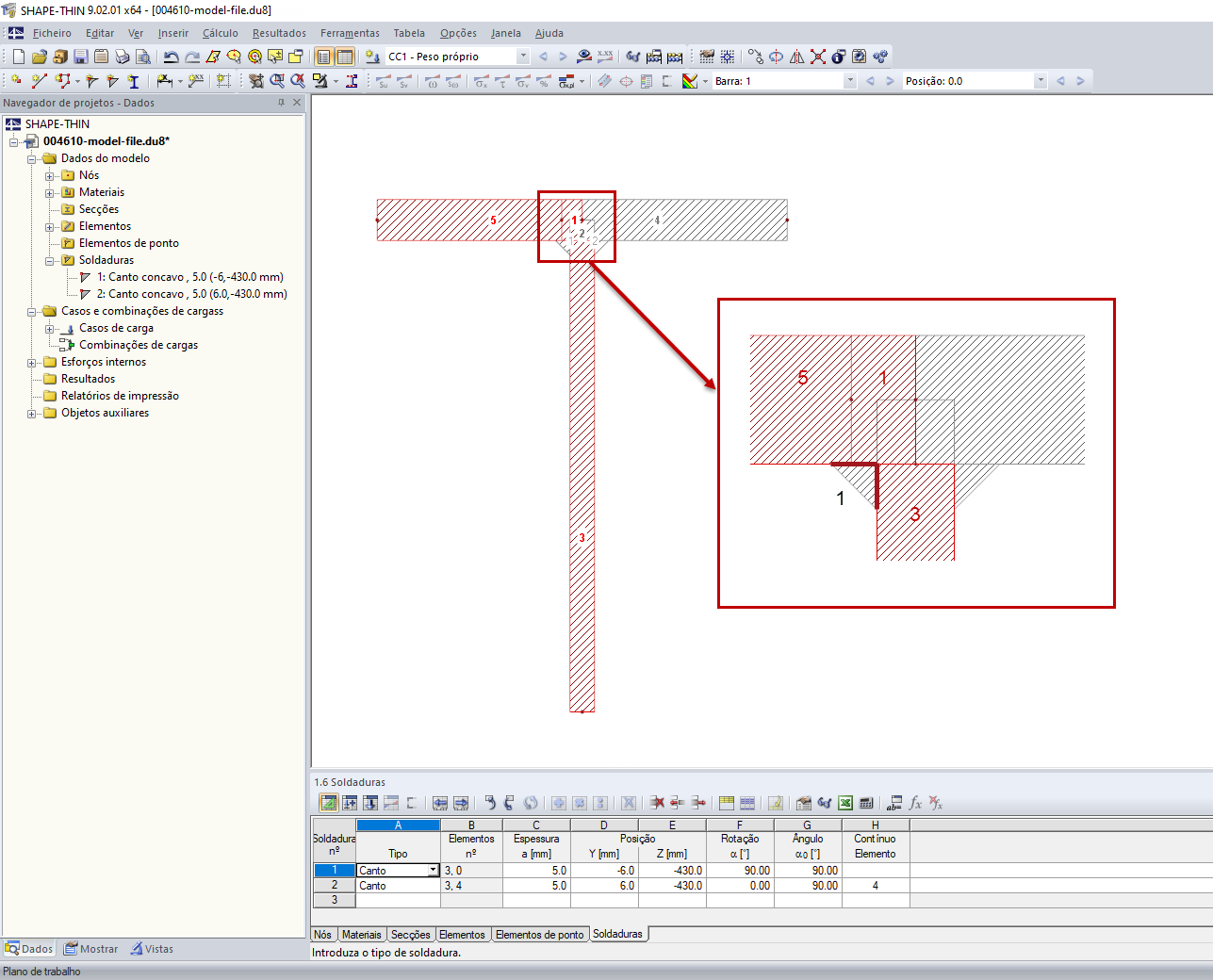
Task: Select Combinações de cargas tree item
Action: click(139, 345)
